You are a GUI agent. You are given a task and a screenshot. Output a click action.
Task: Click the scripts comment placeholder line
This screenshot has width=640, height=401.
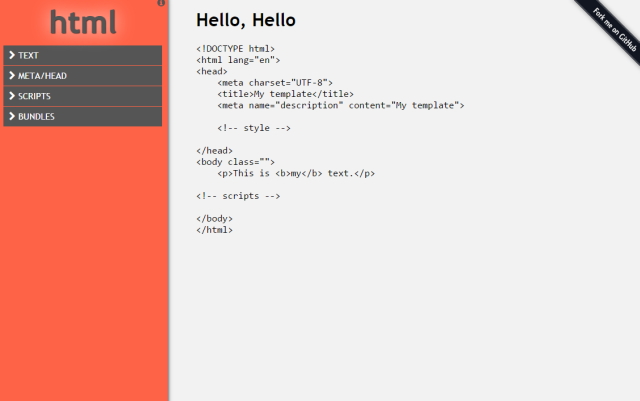[x=238, y=196]
